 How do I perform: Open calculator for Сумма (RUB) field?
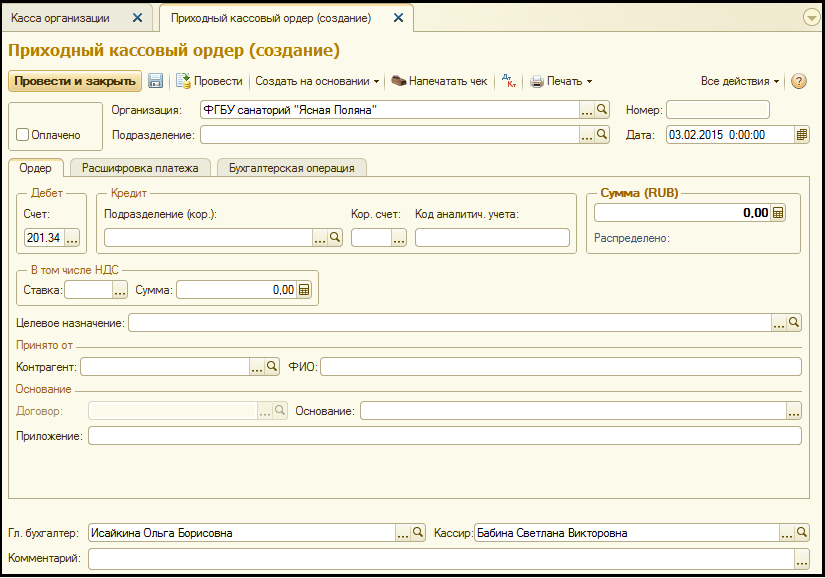(779, 212)
